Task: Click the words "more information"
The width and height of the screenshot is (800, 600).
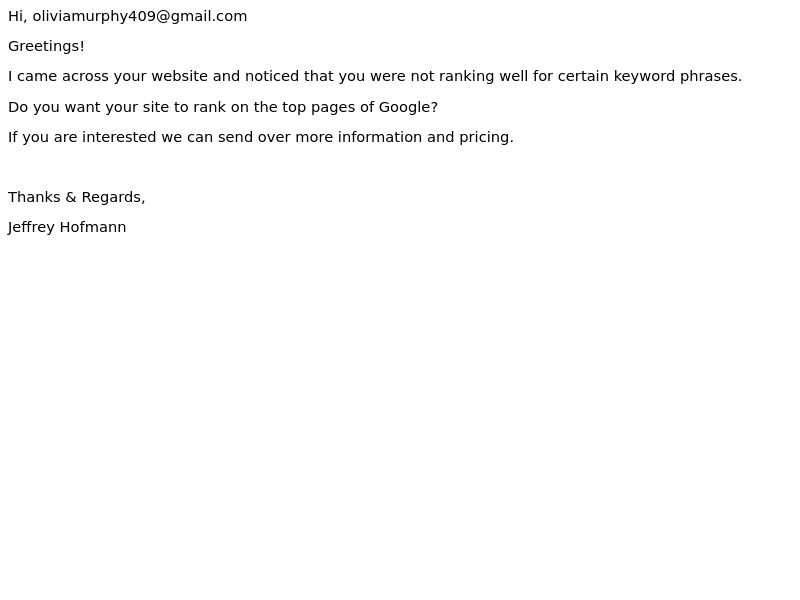Action: click(x=359, y=137)
